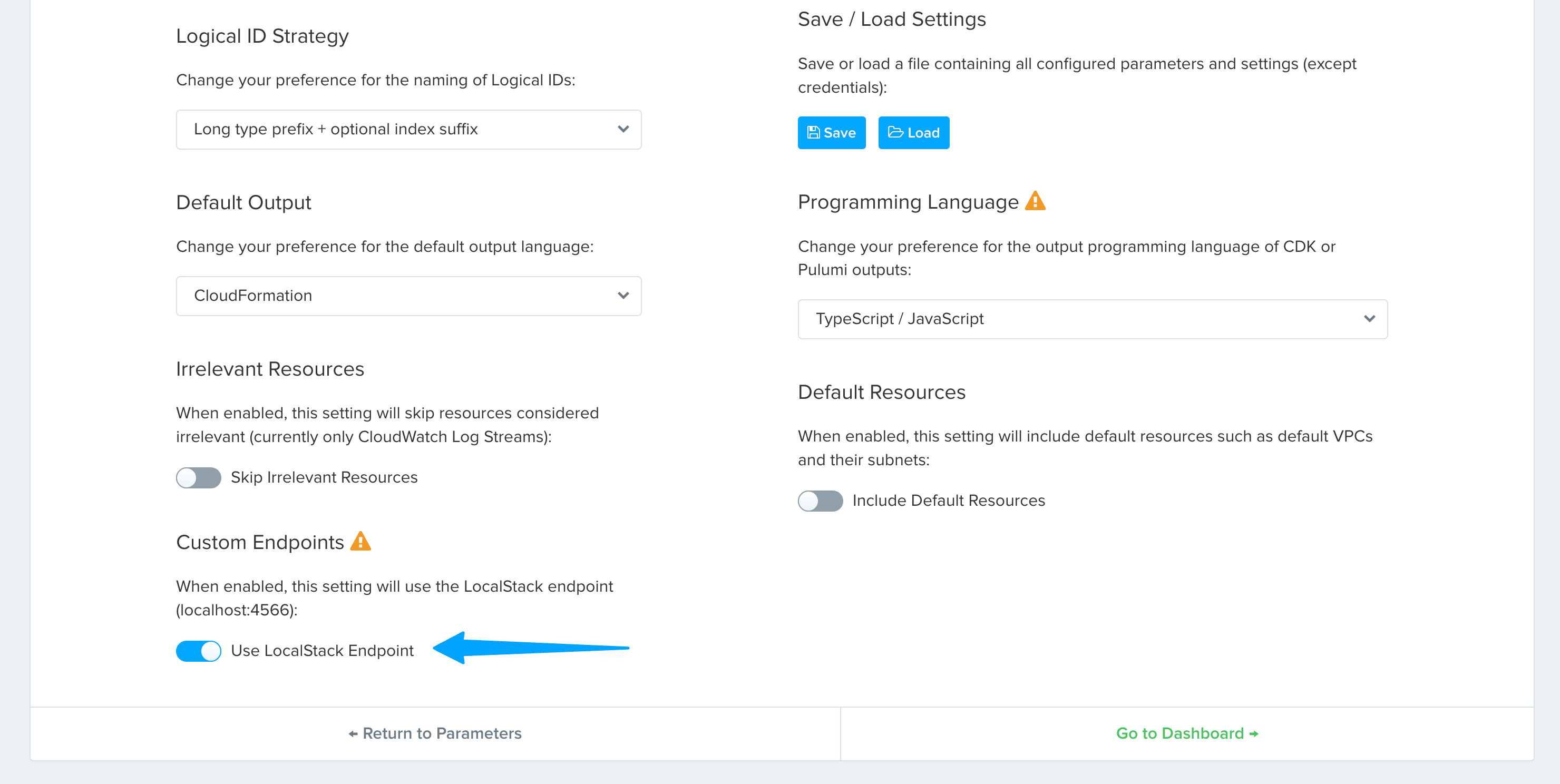The image size is (1560, 784).
Task: Enable Include Default Resources
Action: (x=820, y=501)
